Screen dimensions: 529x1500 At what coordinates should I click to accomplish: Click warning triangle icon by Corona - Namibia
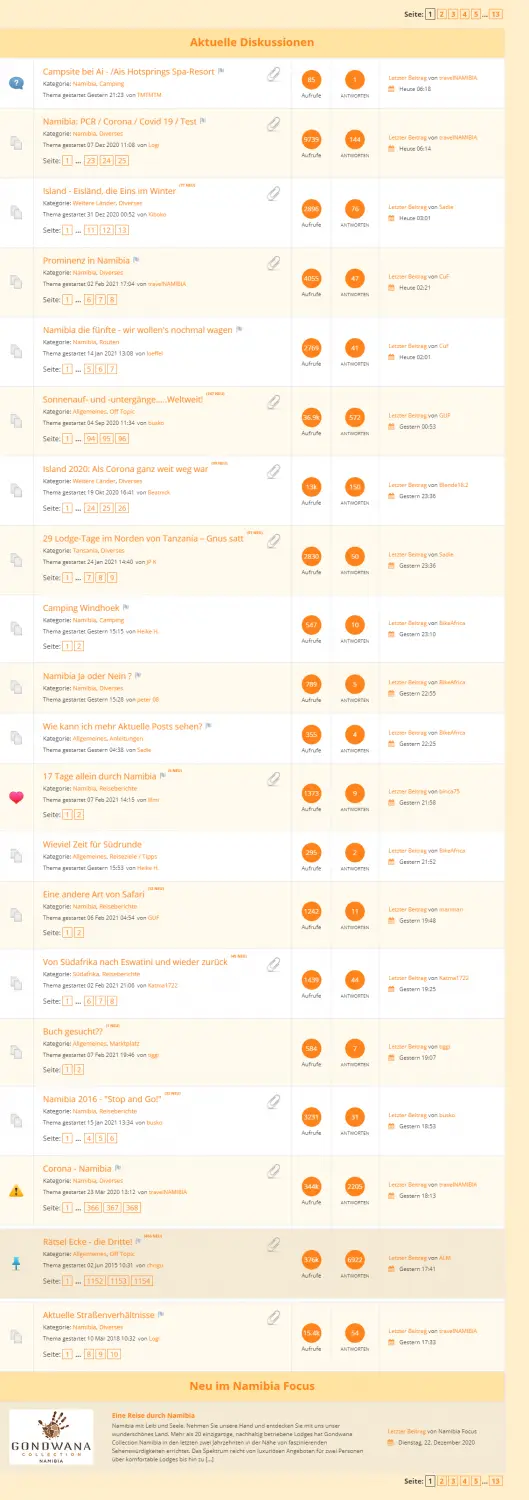click(x=16, y=1191)
